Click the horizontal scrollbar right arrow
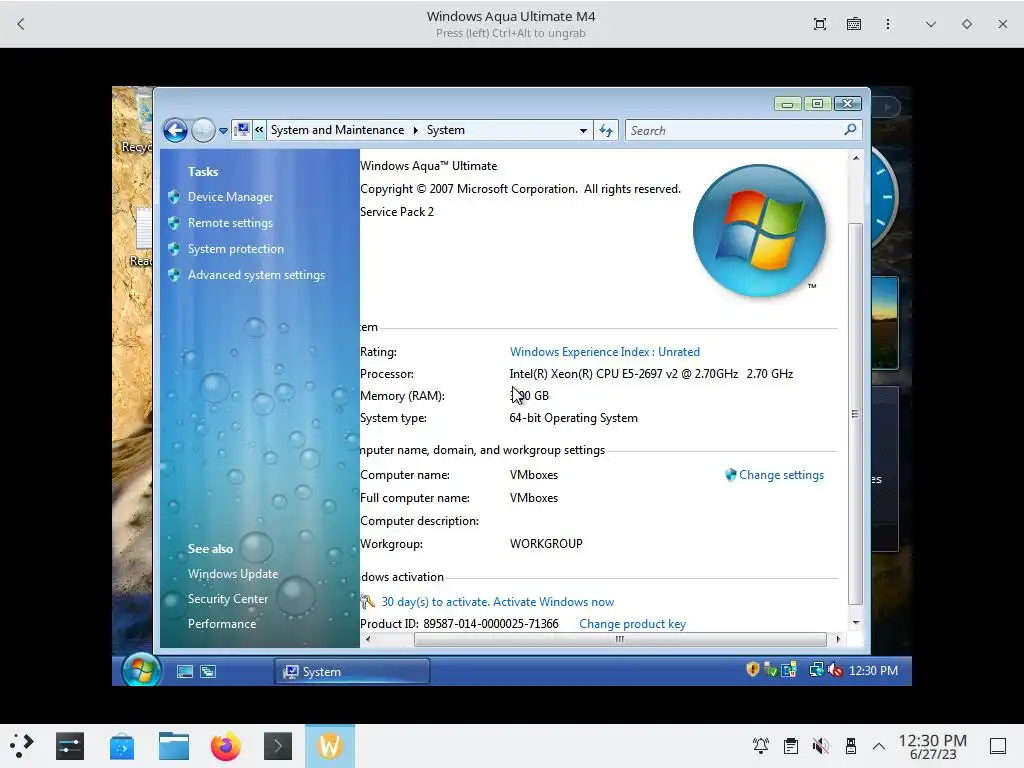The image size is (1024, 768). point(838,639)
